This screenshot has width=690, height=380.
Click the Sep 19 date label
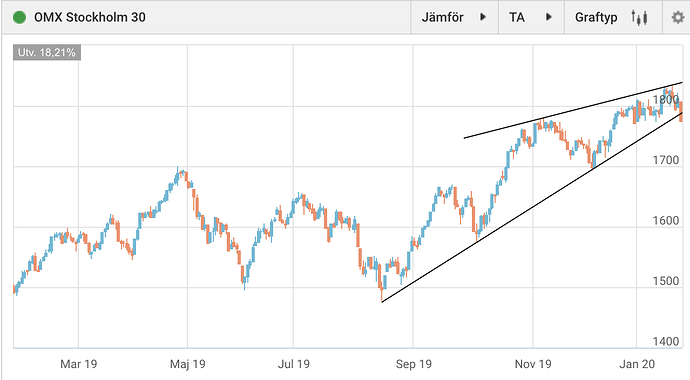pyautogui.click(x=414, y=364)
